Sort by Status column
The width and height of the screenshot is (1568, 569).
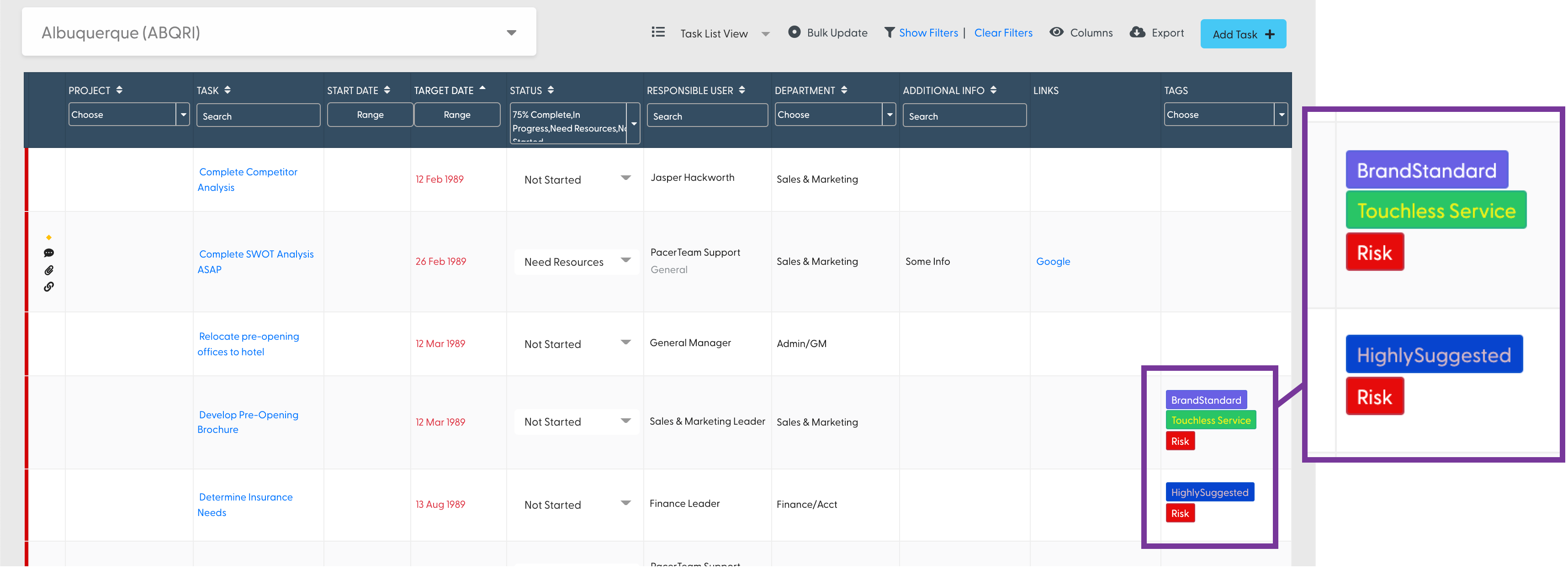pyautogui.click(x=550, y=90)
